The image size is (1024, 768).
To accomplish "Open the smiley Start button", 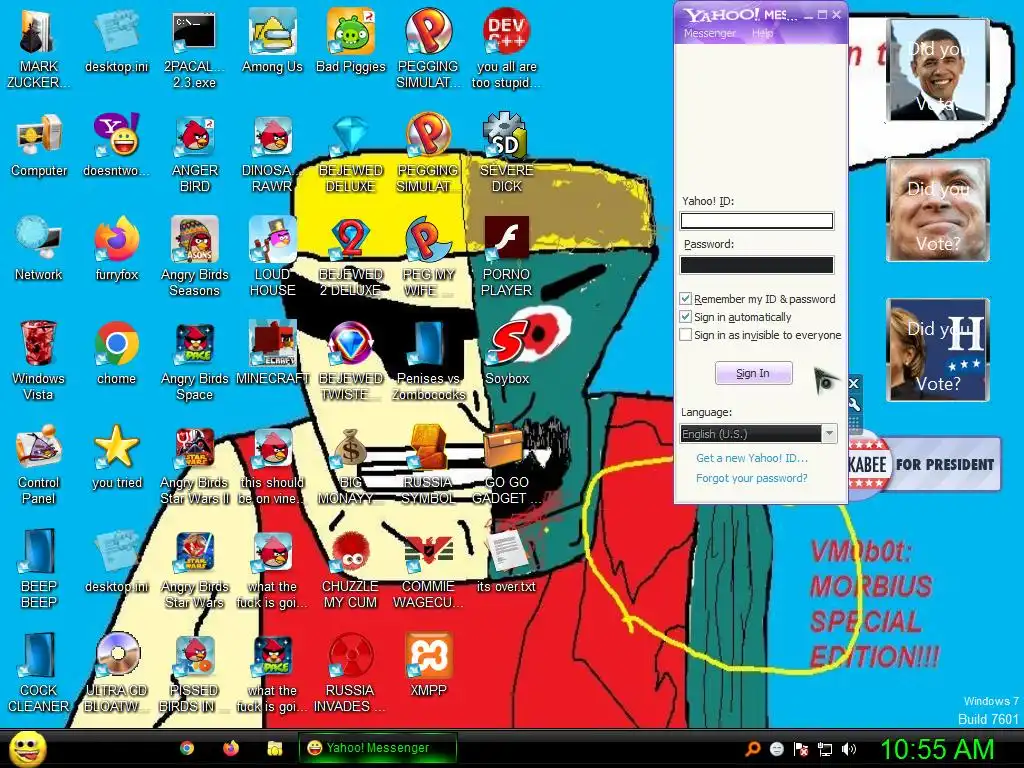I will coord(27,748).
